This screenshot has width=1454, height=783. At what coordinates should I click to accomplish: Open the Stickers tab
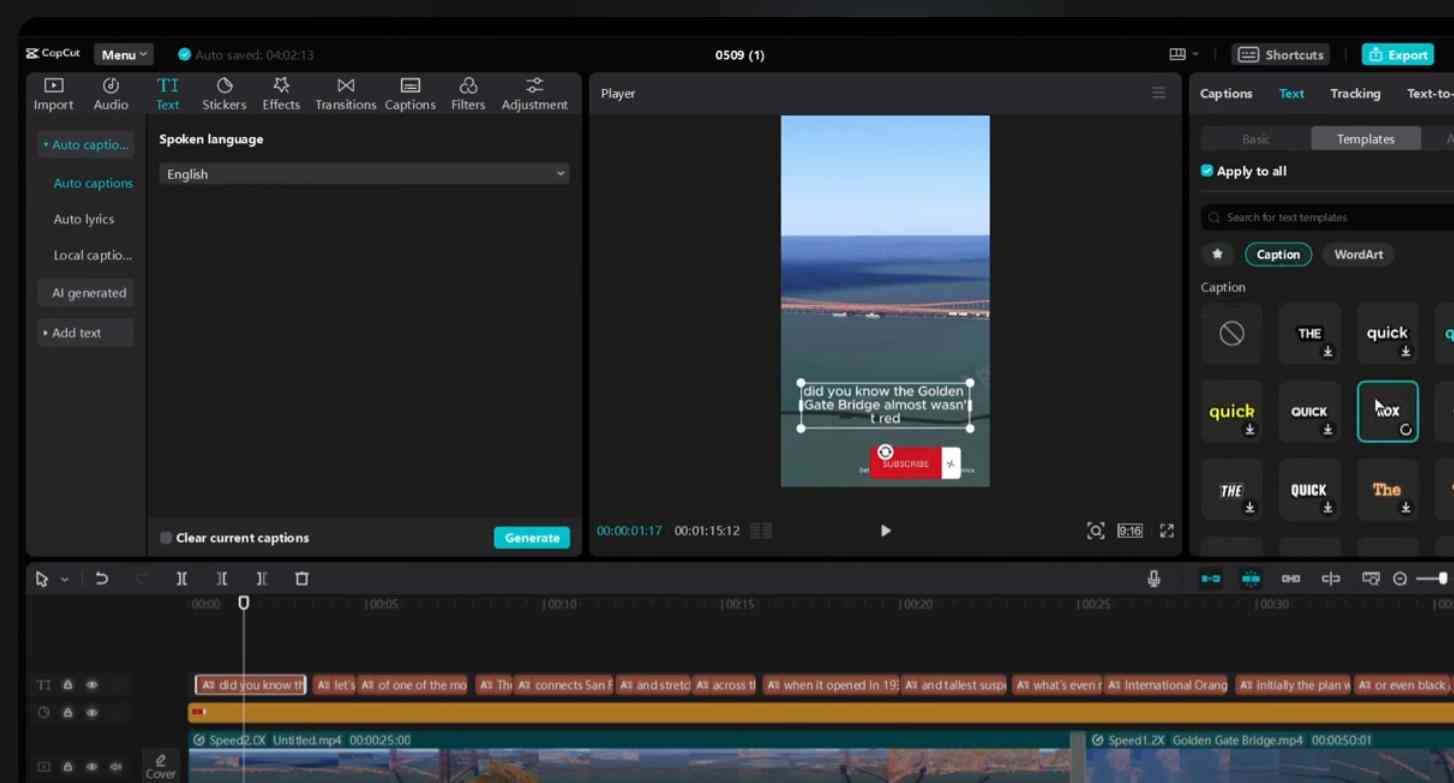point(224,94)
